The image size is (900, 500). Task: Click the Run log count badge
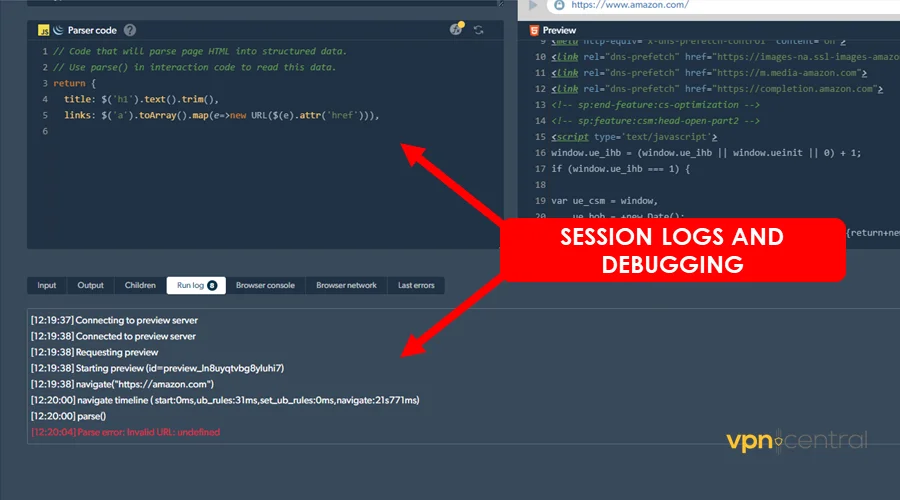212,285
